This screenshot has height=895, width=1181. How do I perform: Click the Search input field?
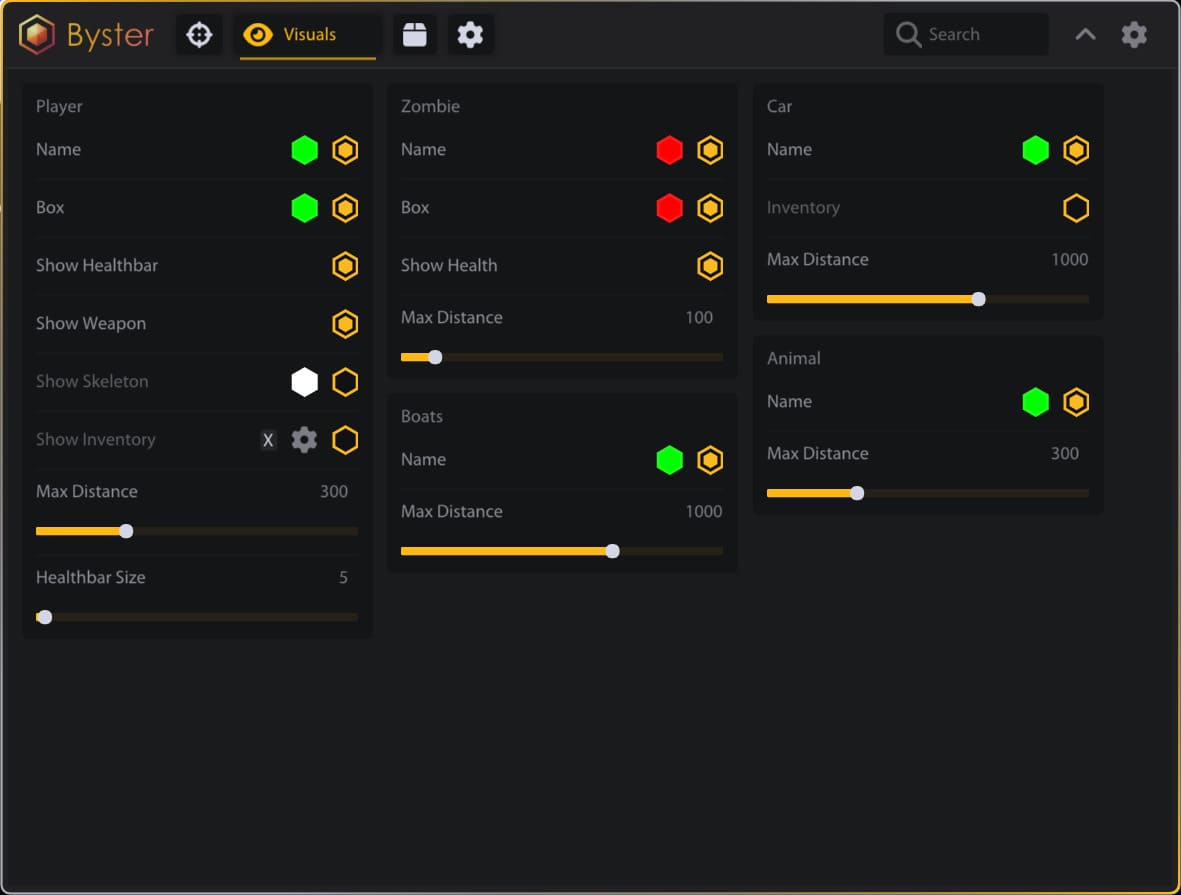click(982, 35)
